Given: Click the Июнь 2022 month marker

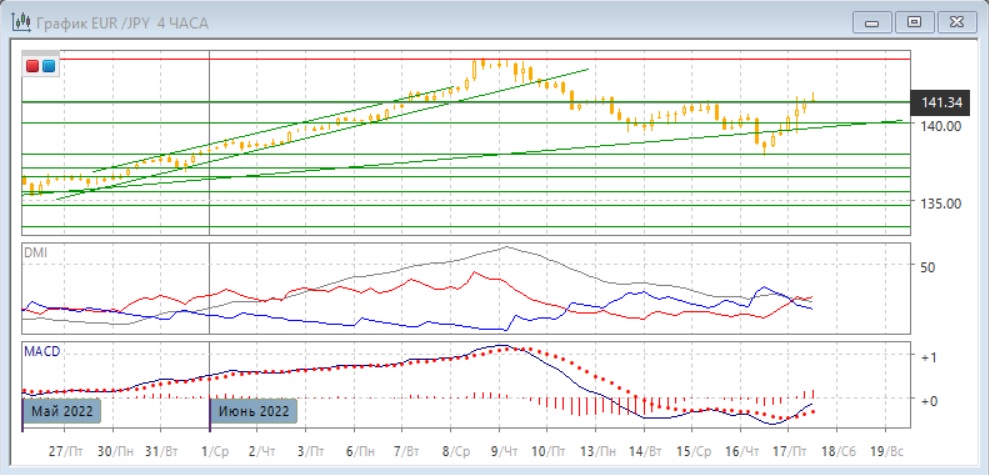Looking at the screenshot, I should [251, 411].
